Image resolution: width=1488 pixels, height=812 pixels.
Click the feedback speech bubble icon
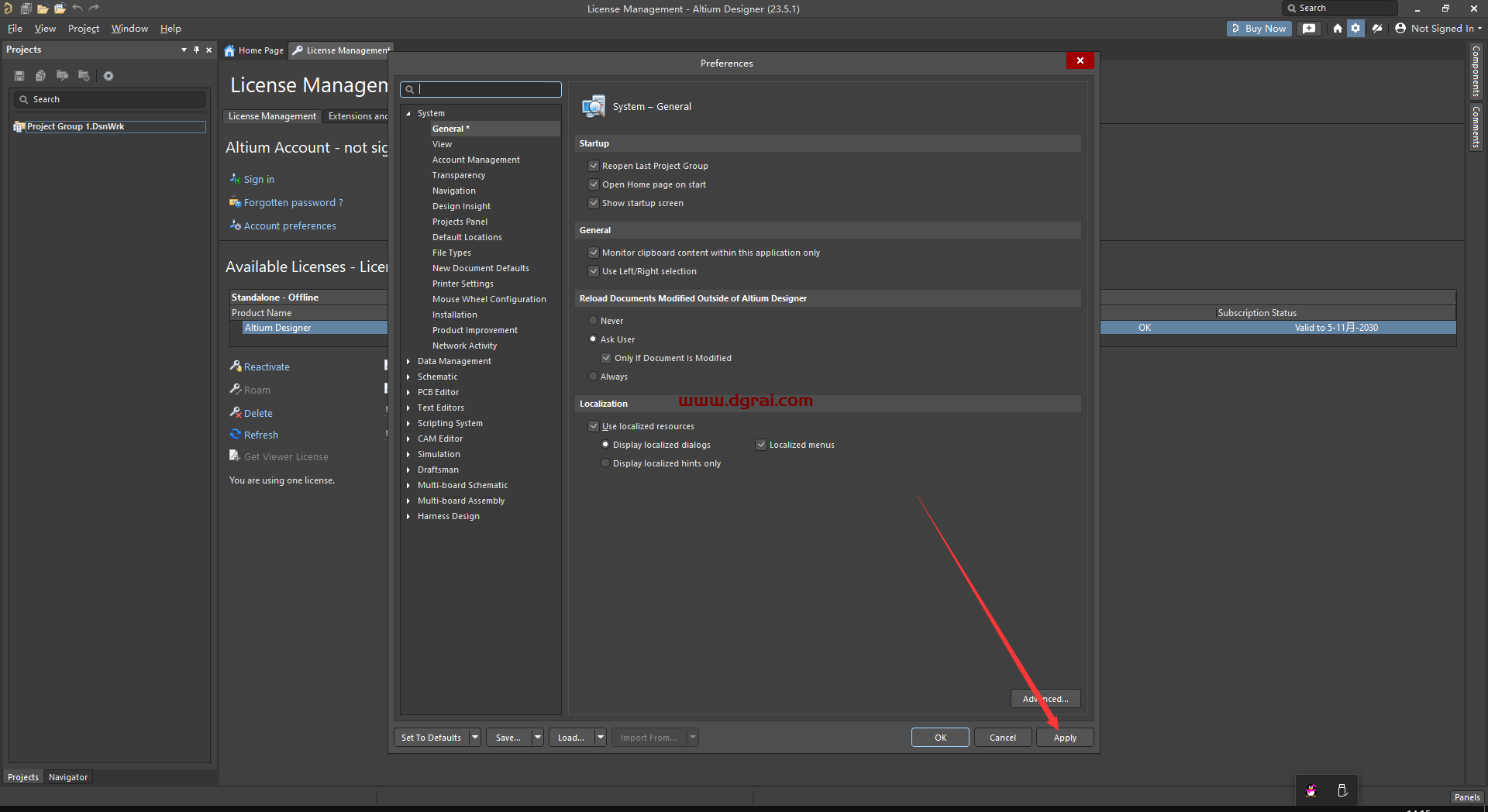pyautogui.click(x=1309, y=29)
